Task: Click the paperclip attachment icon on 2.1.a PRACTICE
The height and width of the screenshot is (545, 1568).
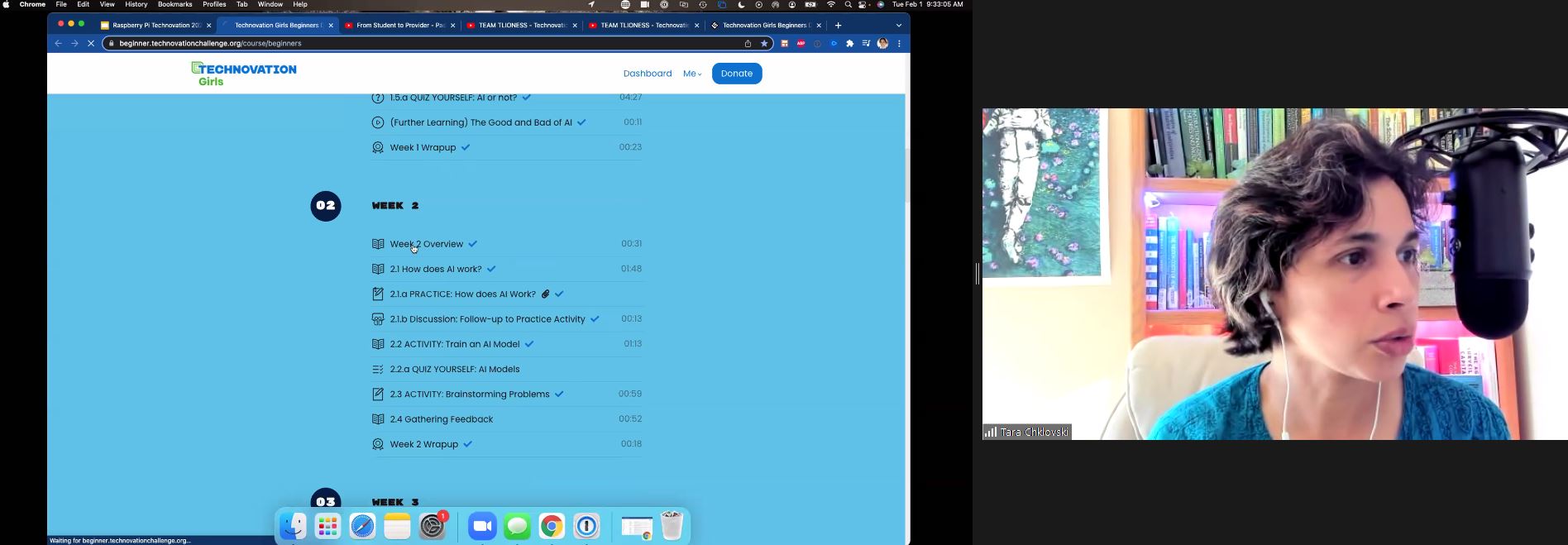Action: (x=546, y=294)
